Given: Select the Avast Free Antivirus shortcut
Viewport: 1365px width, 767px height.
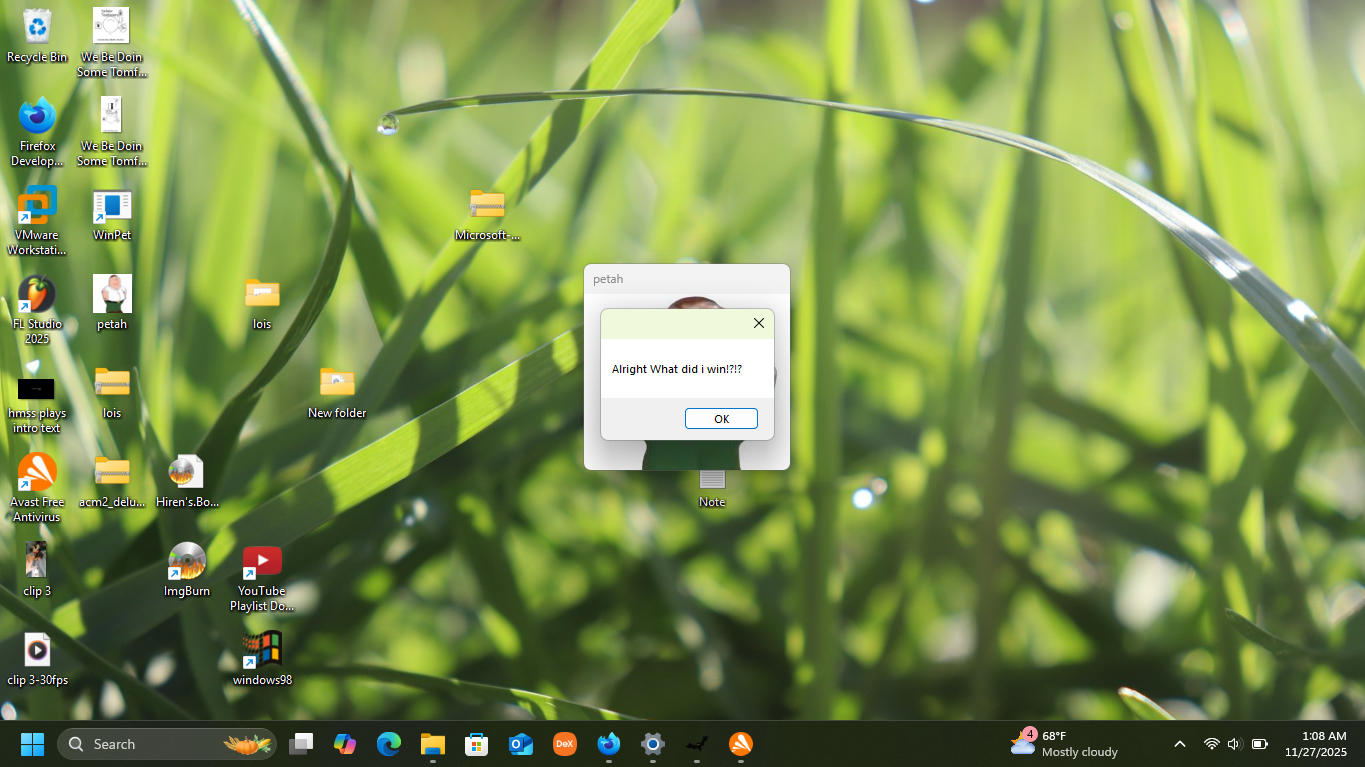Looking at the screenshot, I should point(37,488).
